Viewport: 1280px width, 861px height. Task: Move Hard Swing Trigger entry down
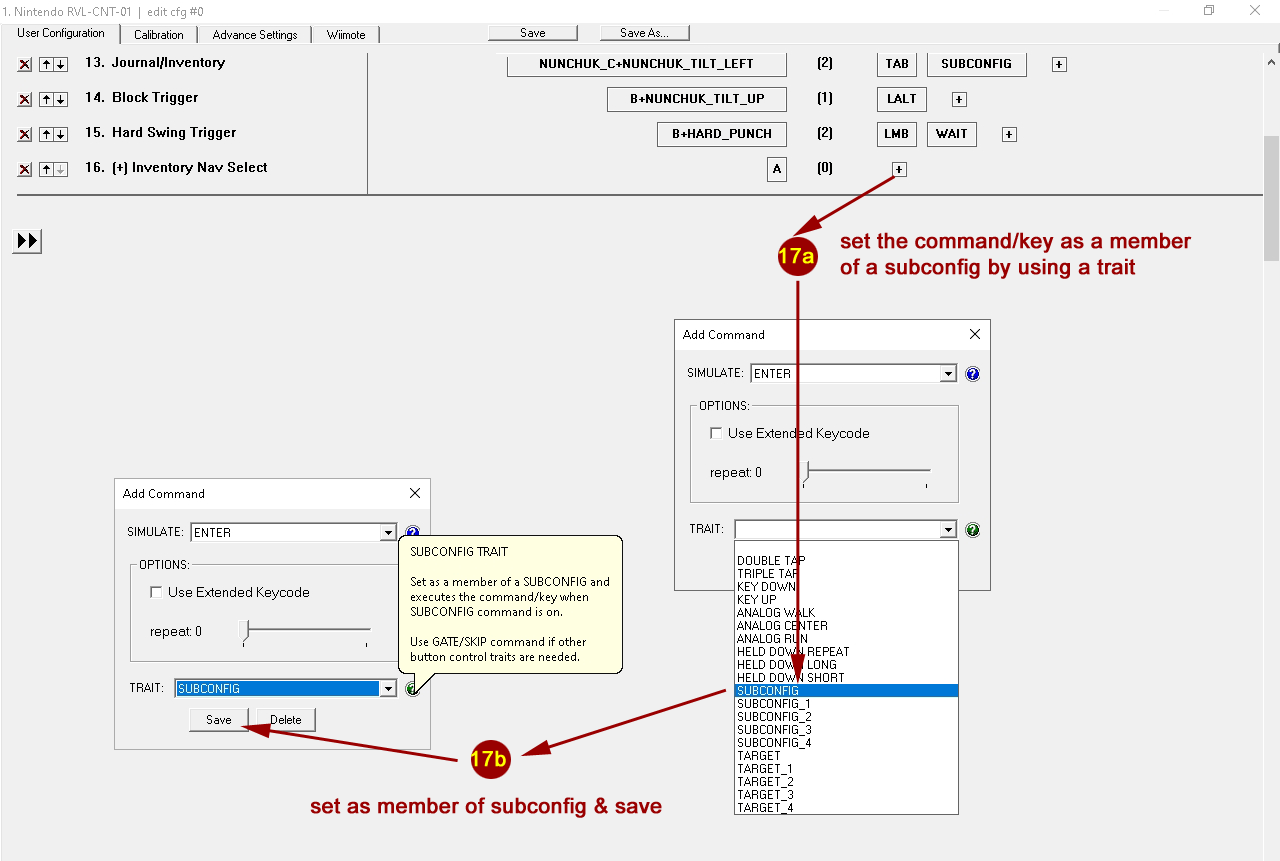tap(61, 135)
